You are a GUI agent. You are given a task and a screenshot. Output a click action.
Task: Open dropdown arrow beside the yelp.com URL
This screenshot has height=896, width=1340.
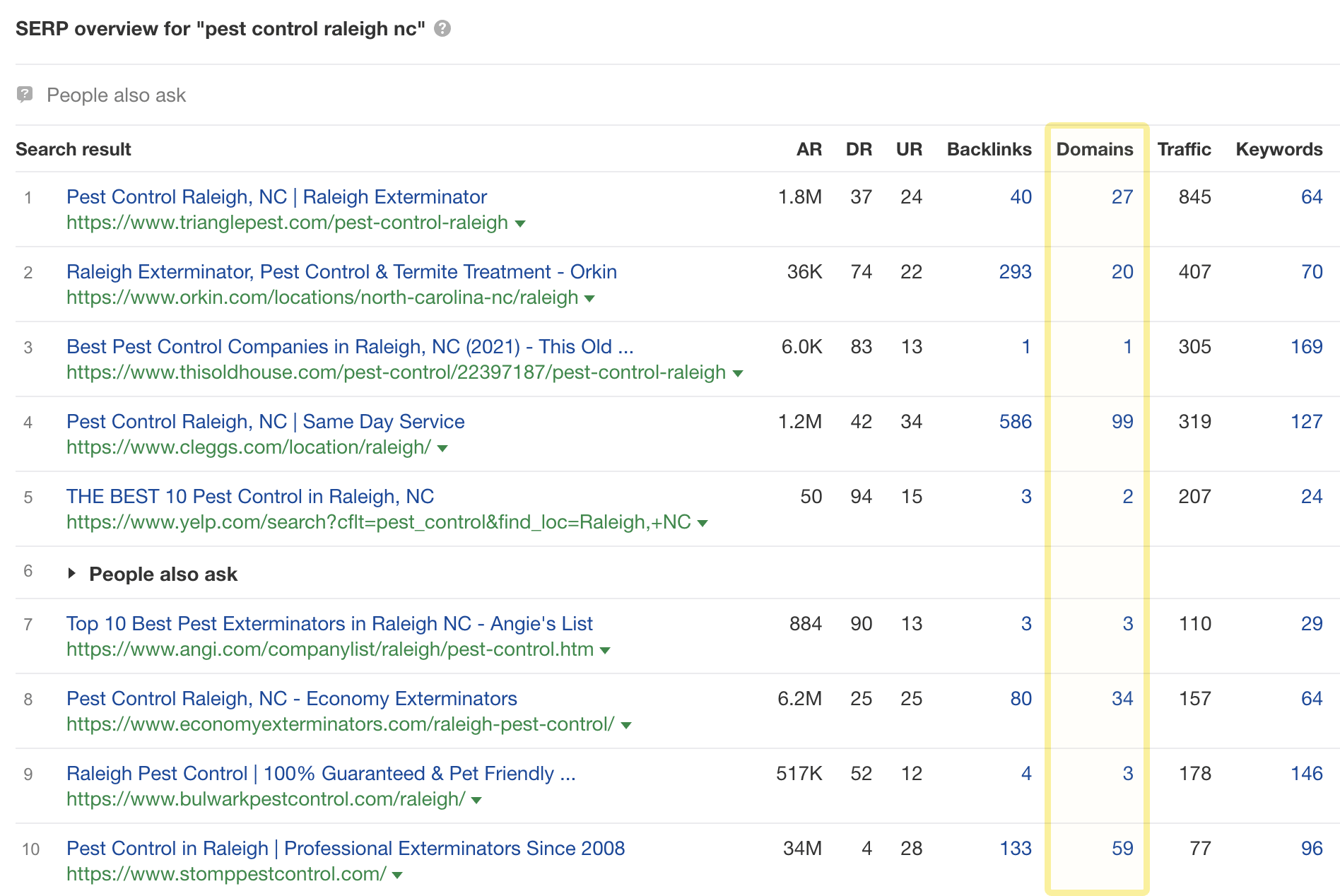coord(703,524)
